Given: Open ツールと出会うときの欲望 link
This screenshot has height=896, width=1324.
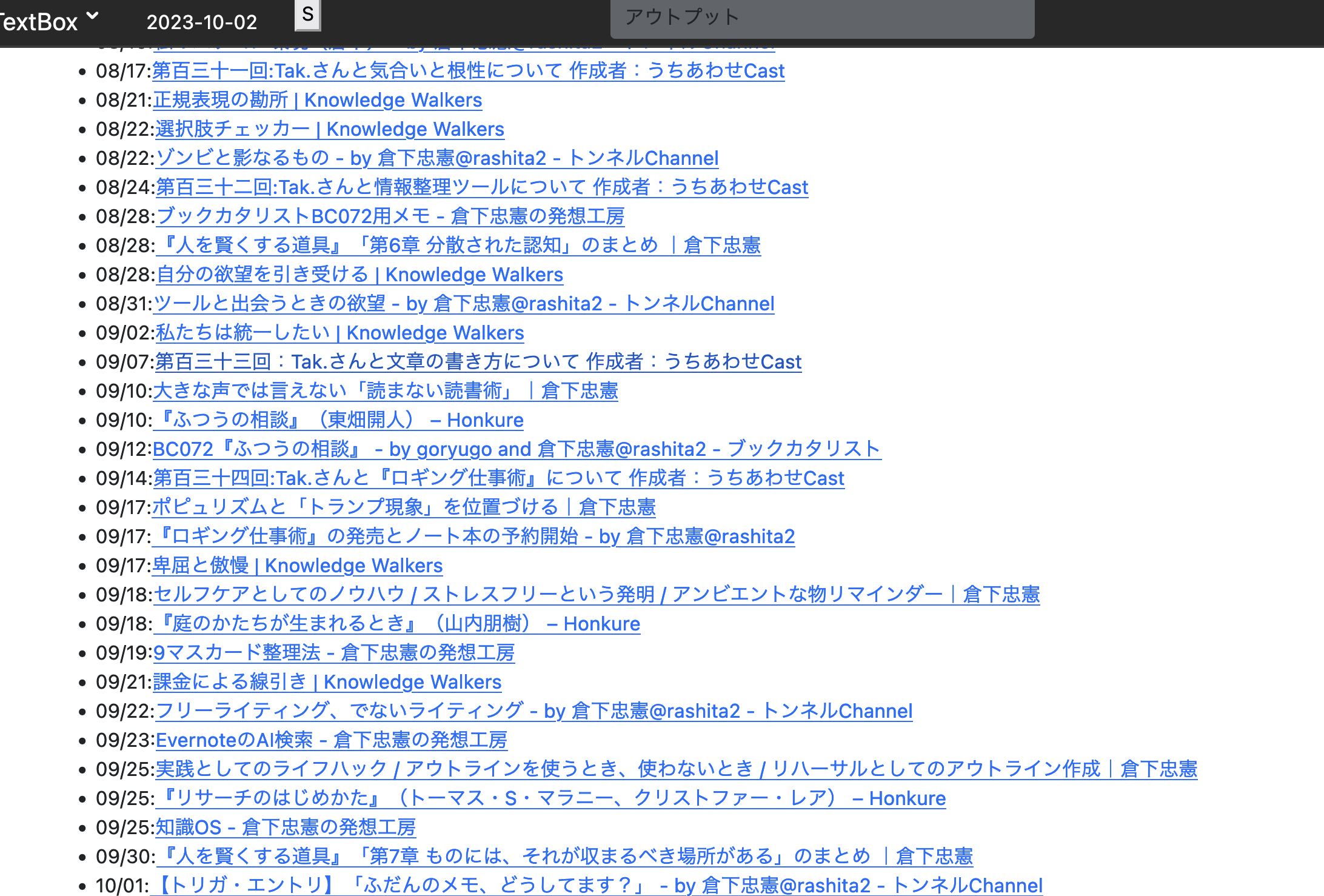Looking at the screenshot, I should tap(464, 304).
